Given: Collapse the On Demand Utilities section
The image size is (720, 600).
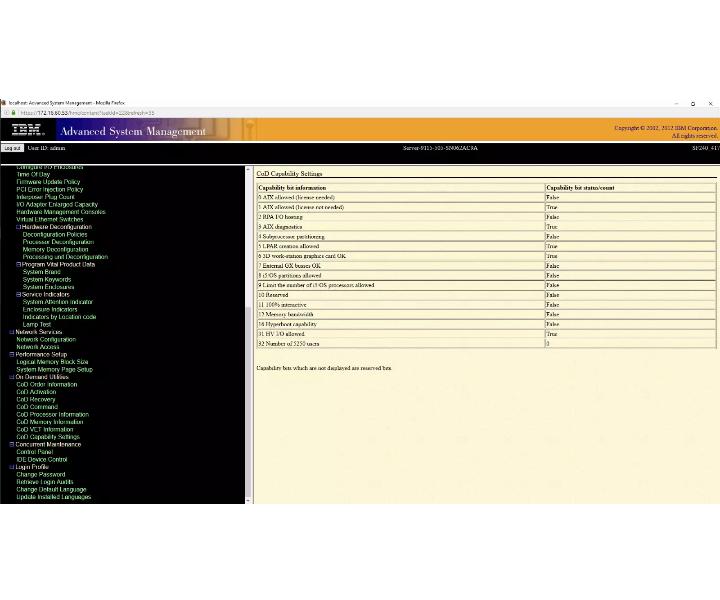Looking at the screenshot, I should tap(12, 377).
